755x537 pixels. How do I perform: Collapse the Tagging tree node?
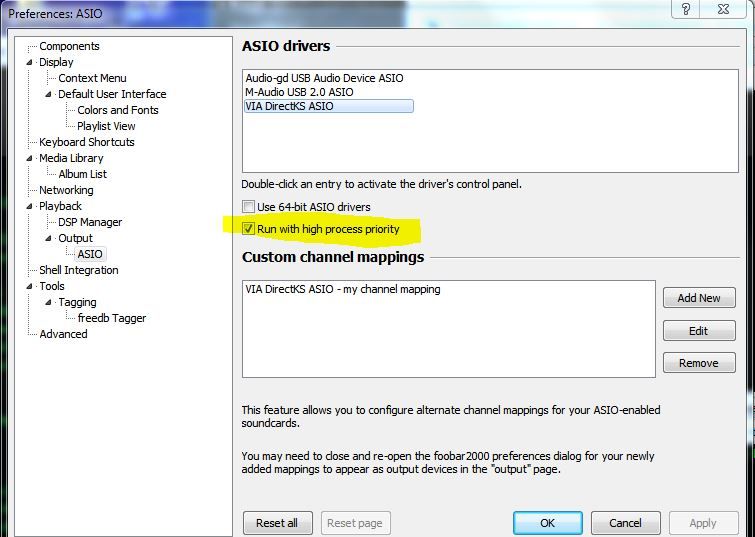coord(49,302)
